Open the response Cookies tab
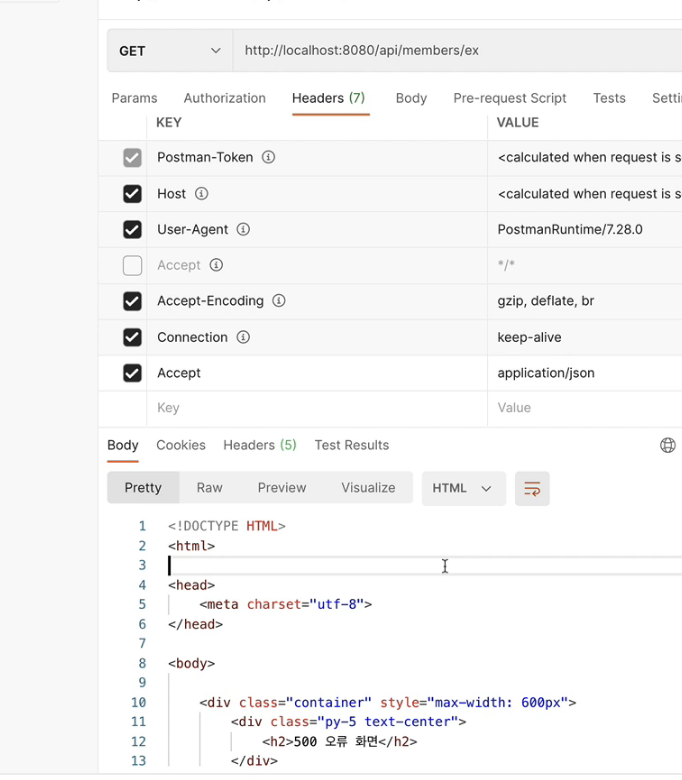This screenshot has height=780, width=682. click(x=181, y=445)
